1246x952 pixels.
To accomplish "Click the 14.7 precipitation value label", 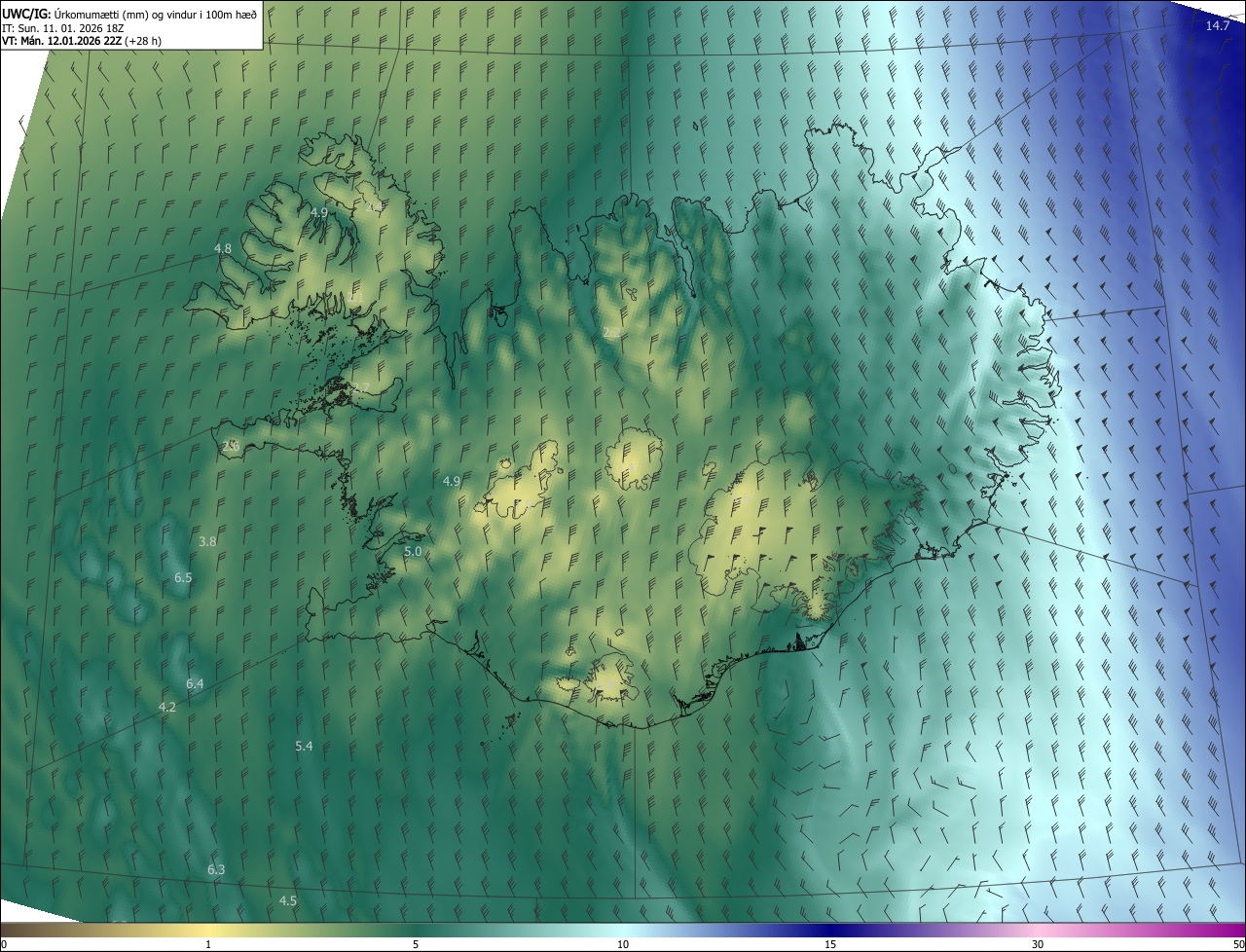I will 1217,25.
